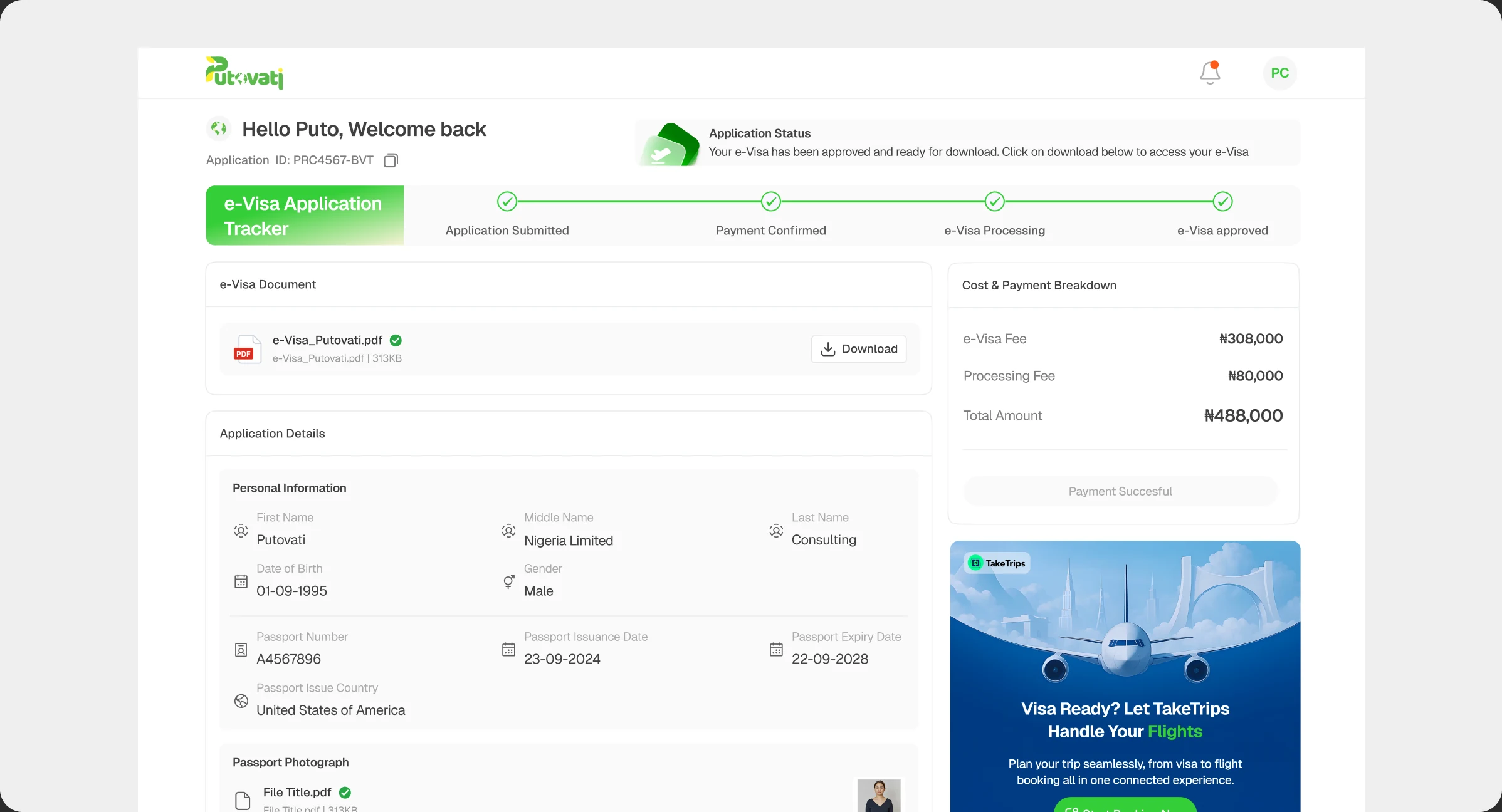
Task: Click the ₦308,000 e-Visa Fee amount
Action: 1251,339
